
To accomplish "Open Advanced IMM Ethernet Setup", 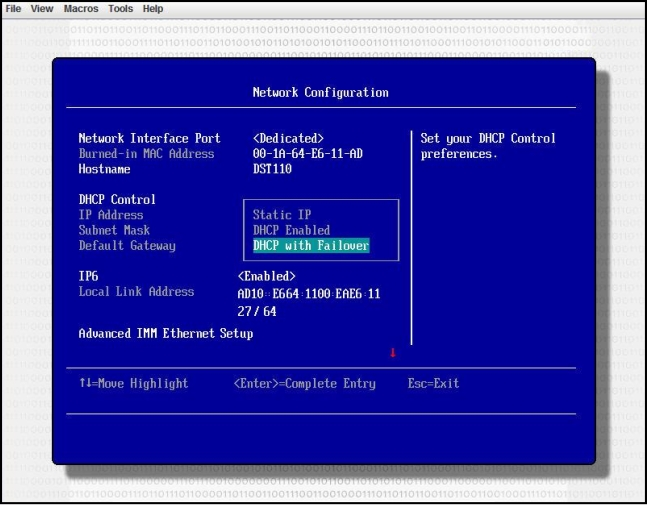I will pyautogui.click(x=165, y=334).
